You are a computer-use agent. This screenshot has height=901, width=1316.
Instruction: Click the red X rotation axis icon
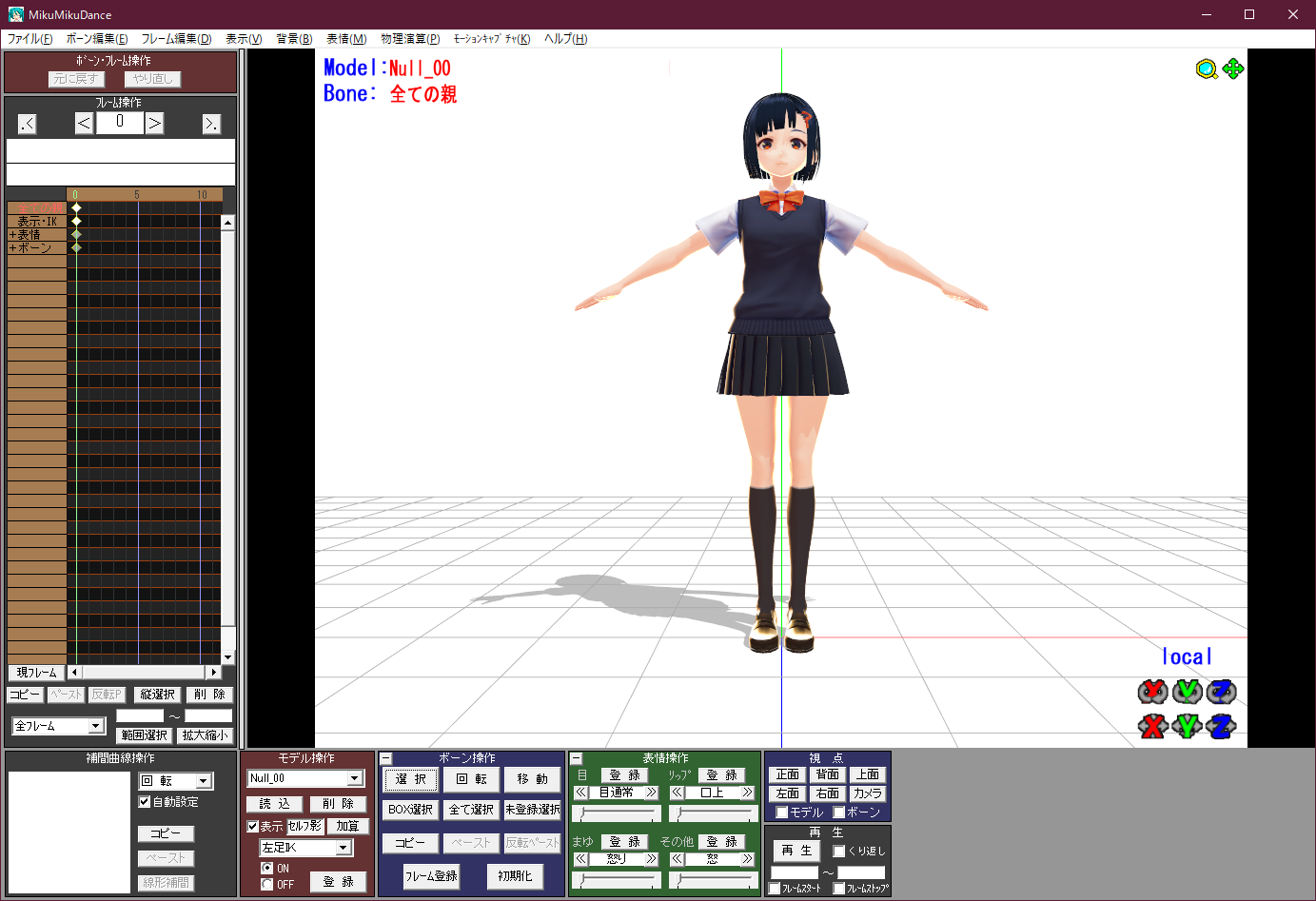(x=1153, y=692)
